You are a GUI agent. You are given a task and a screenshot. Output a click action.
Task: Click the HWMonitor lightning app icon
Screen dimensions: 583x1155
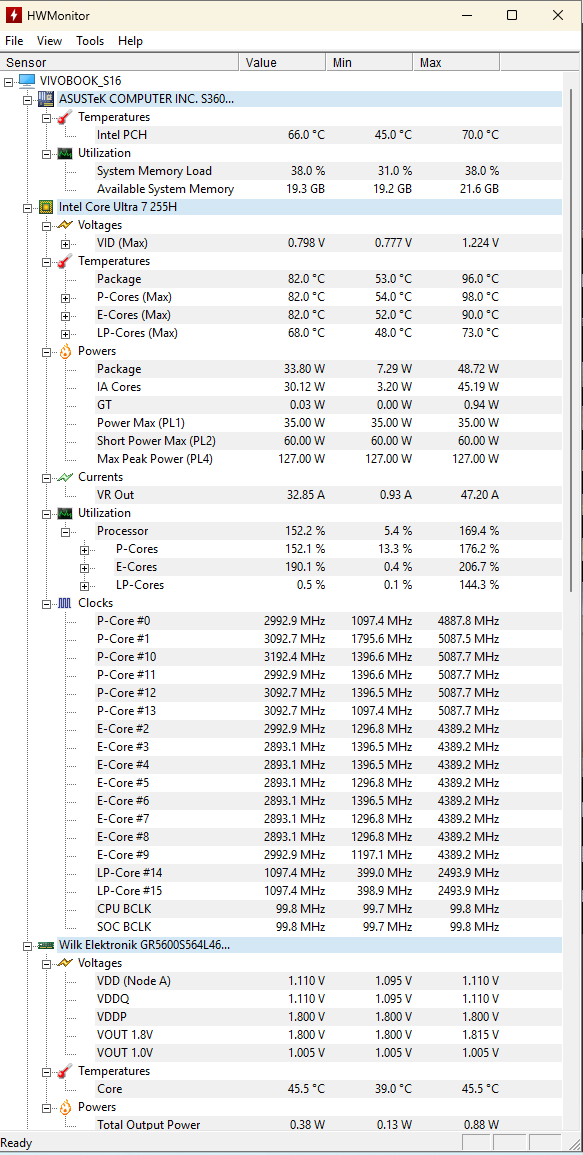coord(13,15)
